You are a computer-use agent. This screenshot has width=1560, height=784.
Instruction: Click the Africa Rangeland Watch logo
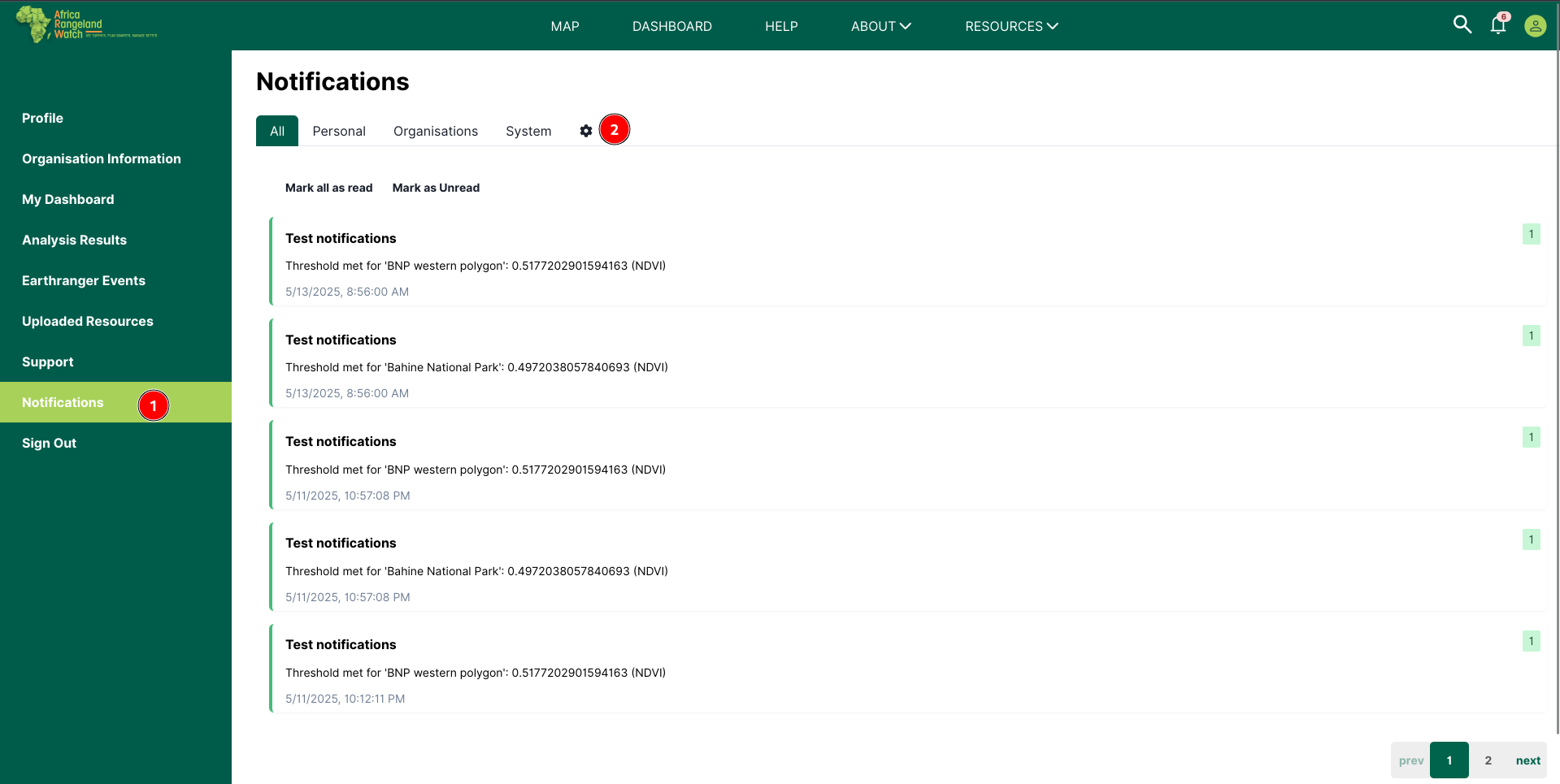coord(85,24)
